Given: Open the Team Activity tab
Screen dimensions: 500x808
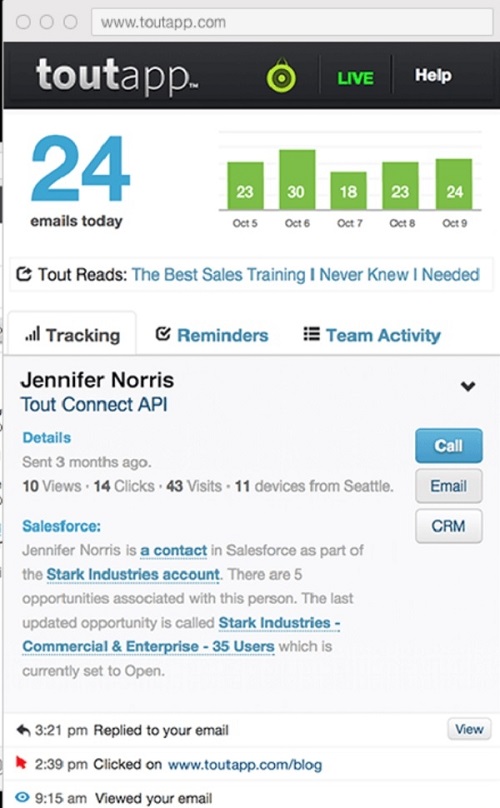Looking at the screenshot, I should 372,335.
